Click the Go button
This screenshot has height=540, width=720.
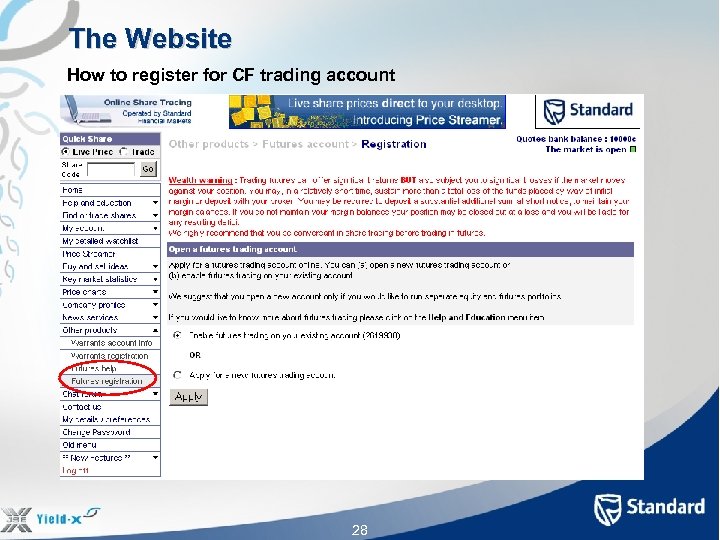148,169
